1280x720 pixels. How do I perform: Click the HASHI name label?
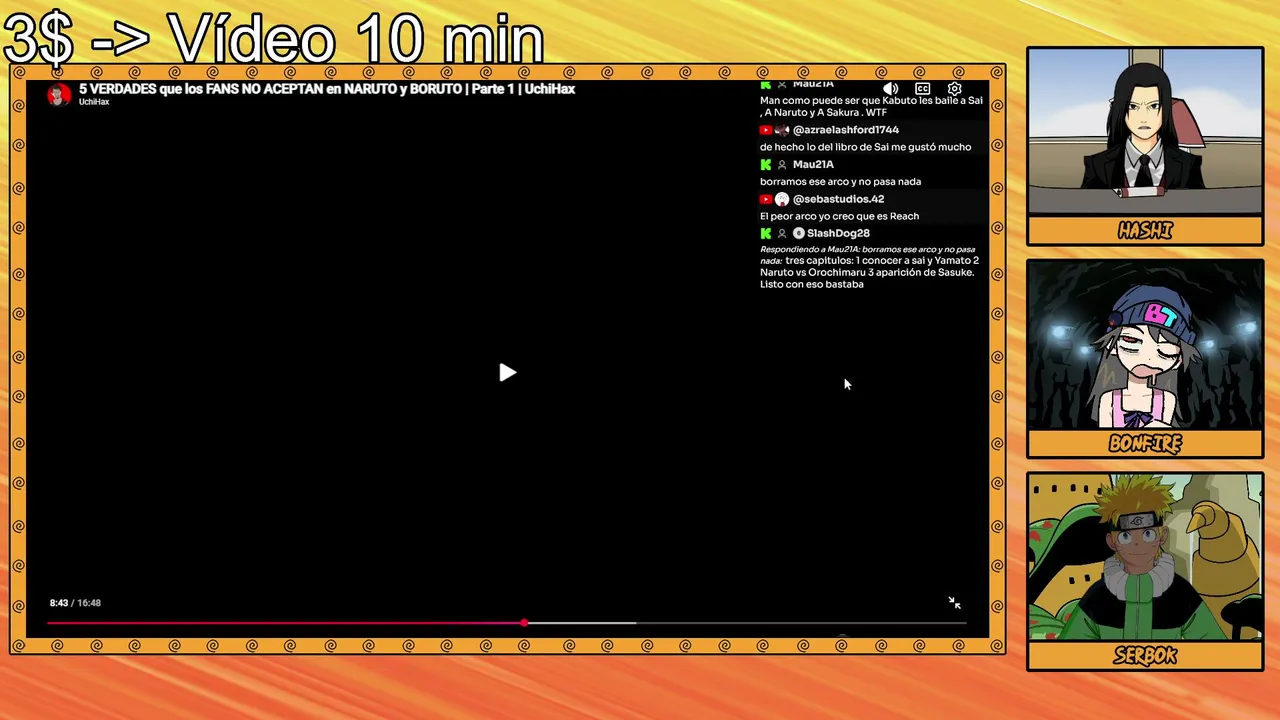(1145, 231)
